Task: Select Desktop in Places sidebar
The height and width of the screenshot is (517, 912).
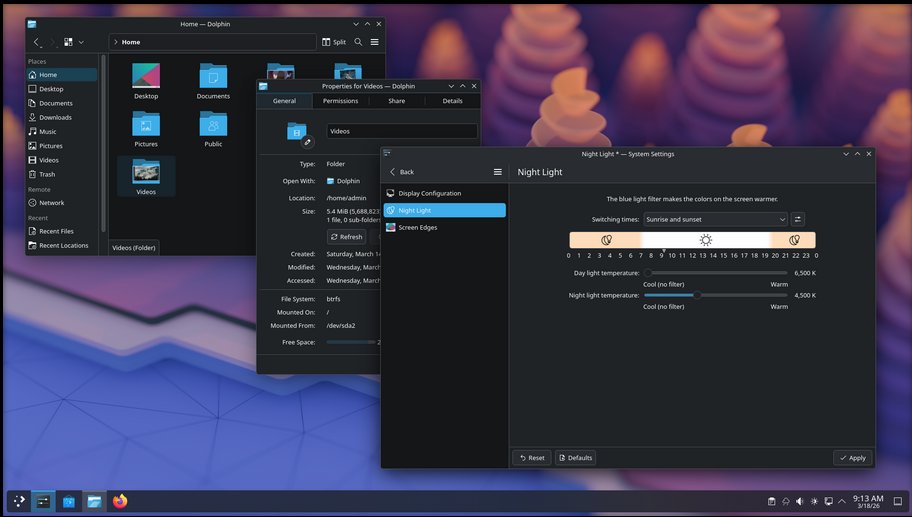Action: (x=62, y=89)
